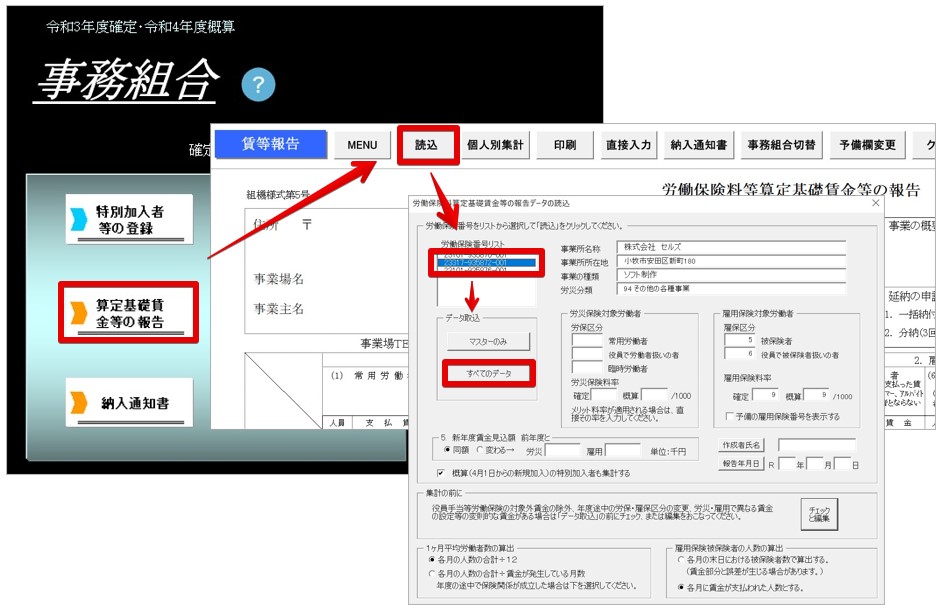Open 算定基礎賃金等の報告 menu button
Screen dimensions: 942x612
pyautogui.click(x=129, y=312)
